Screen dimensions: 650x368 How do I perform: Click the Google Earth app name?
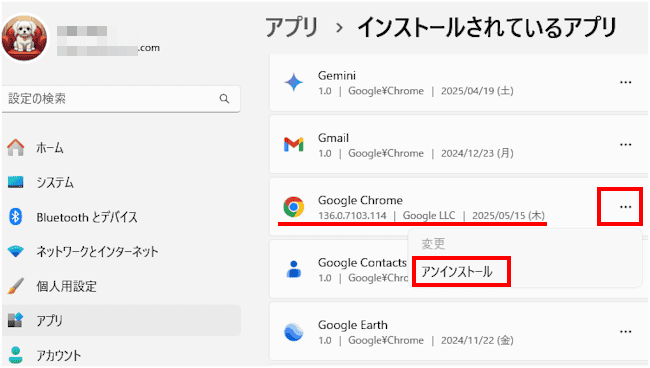(353, 325)
